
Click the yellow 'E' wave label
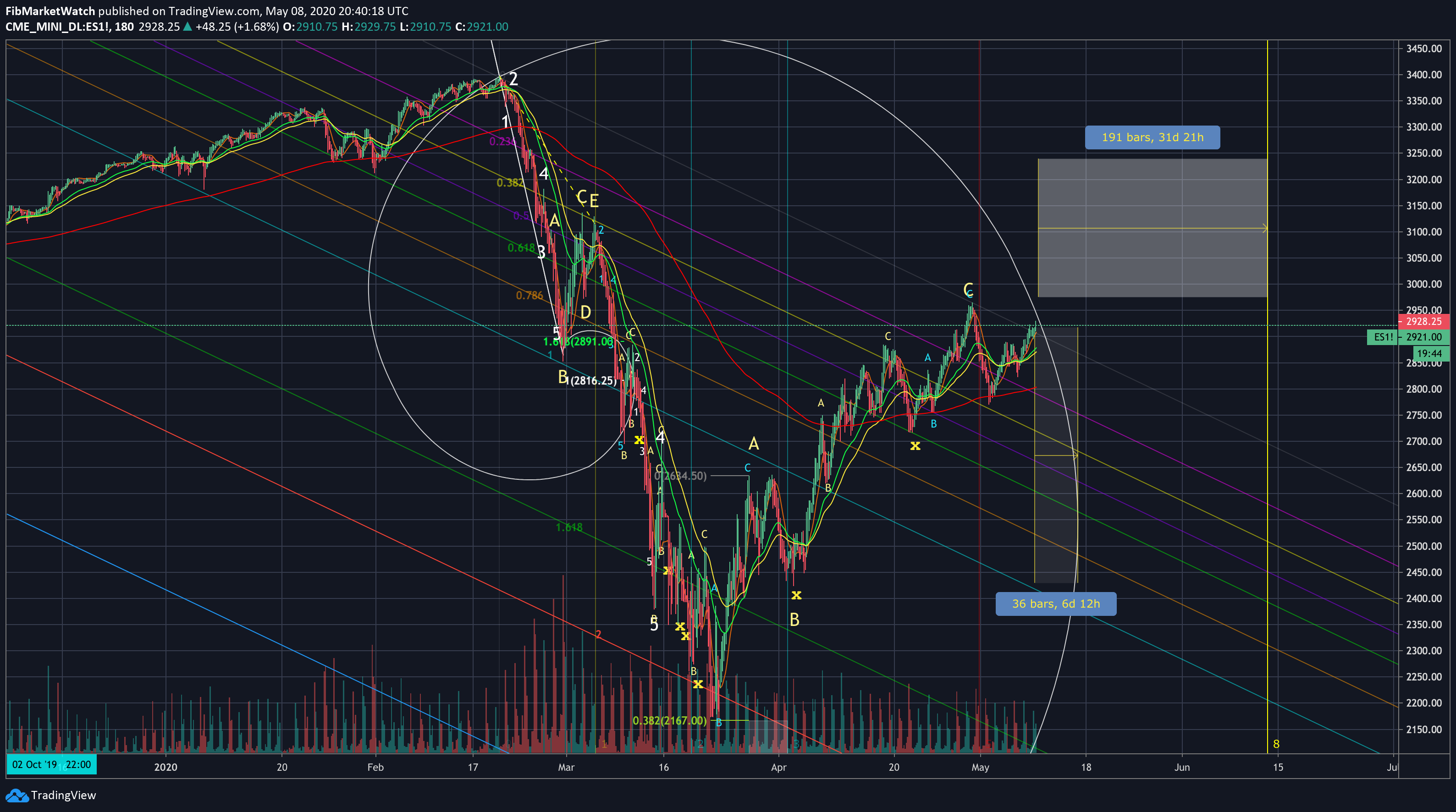[594, 201]
